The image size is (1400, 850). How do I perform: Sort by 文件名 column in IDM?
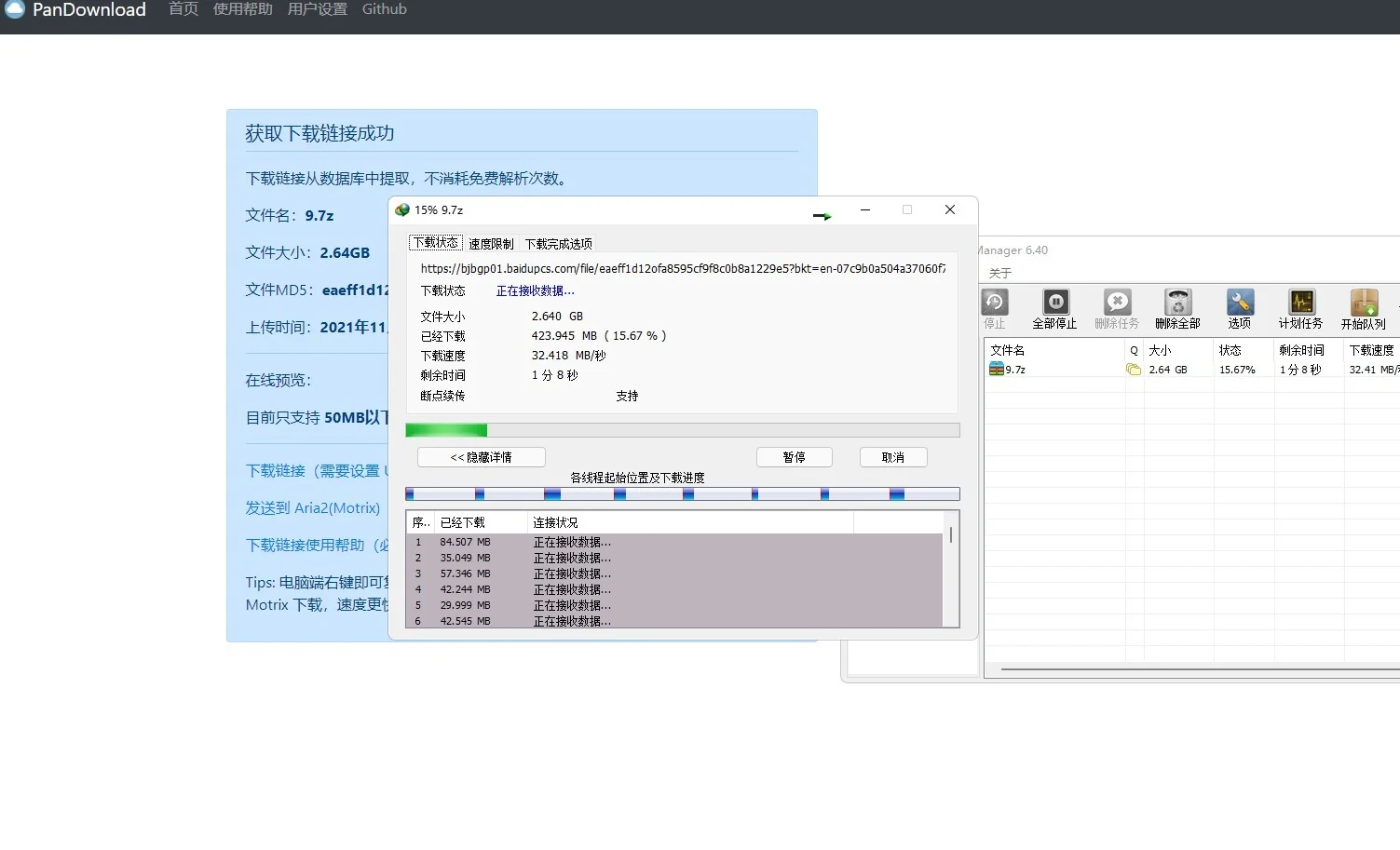pos(1054,350)
